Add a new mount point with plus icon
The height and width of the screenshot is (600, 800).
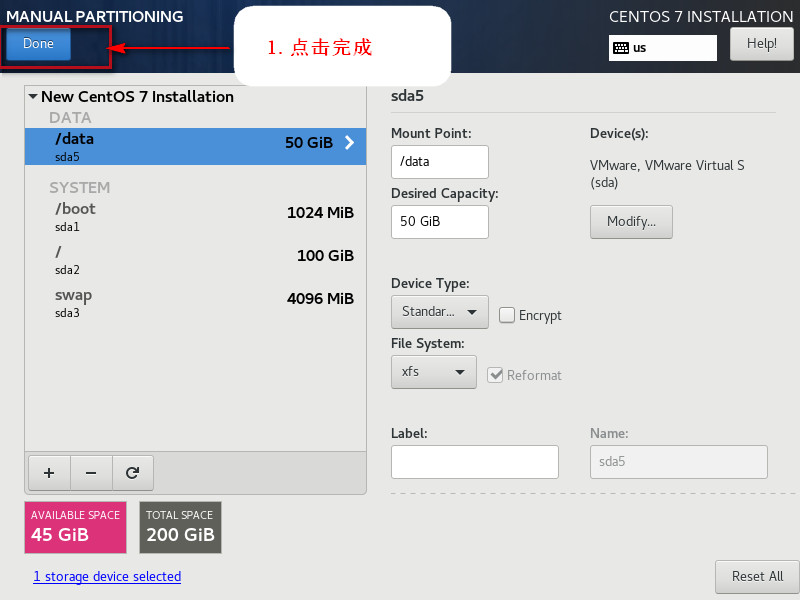49,473
